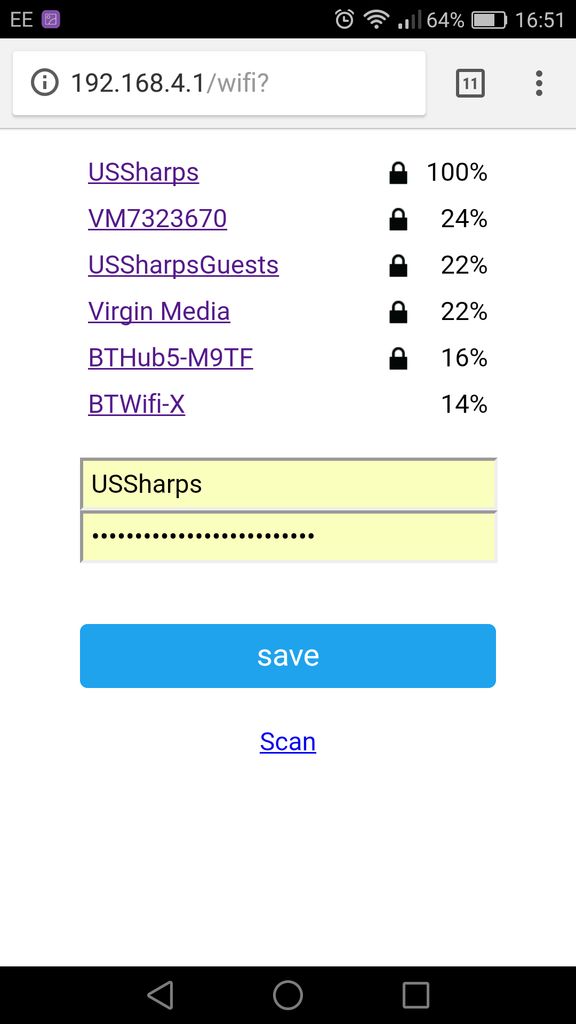
Task: Click the lock icon for USSharpsGuests
Action: point(397,264)
